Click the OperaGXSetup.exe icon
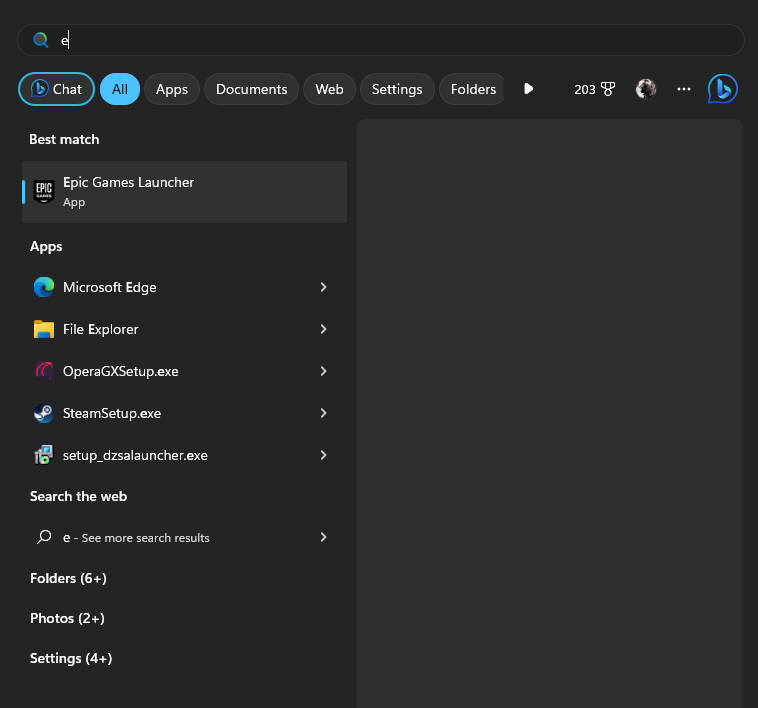 pyautogui.click(x=44, y=371)
